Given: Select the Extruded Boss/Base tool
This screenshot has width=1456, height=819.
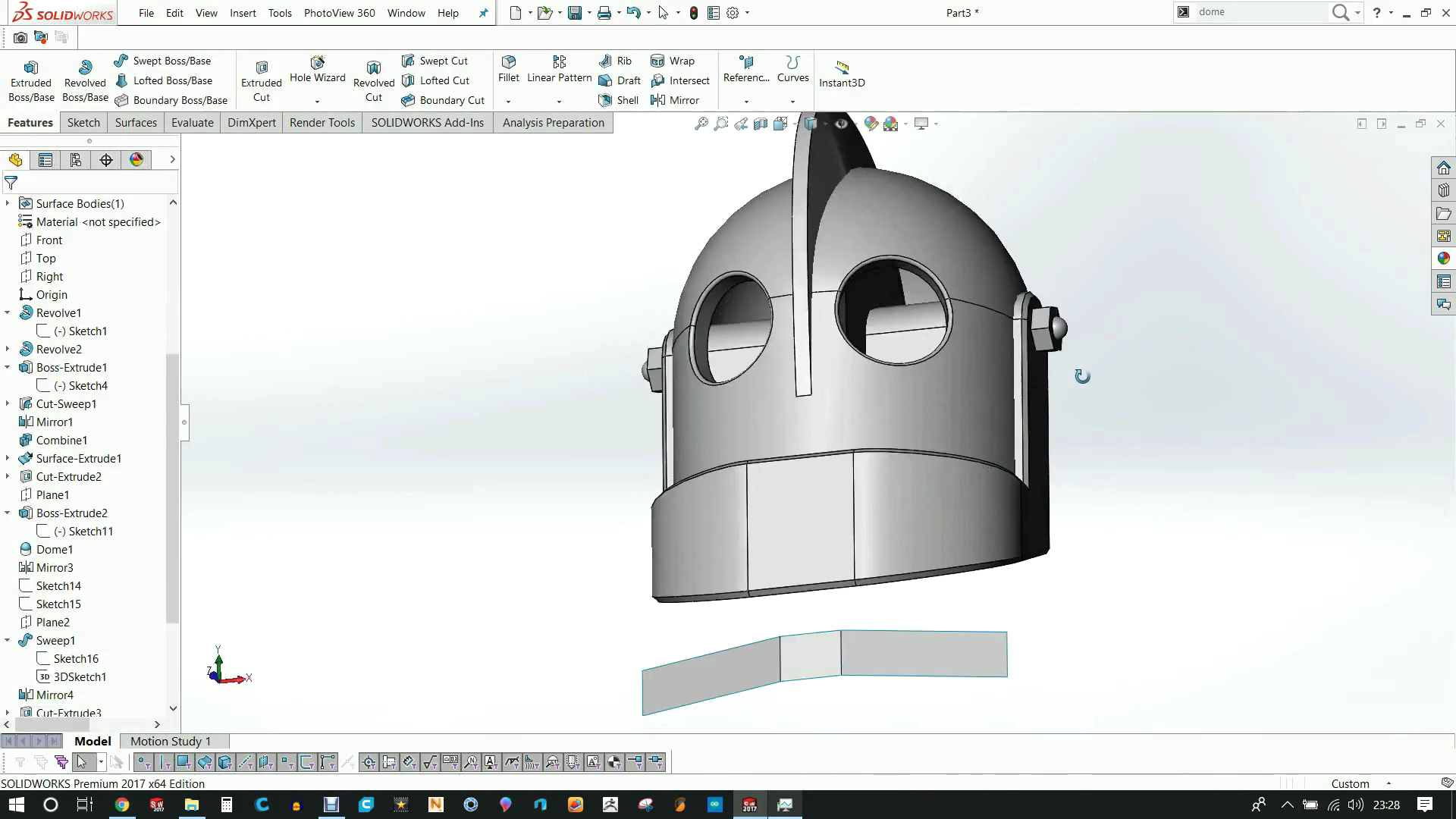Looking at the screenshot, I should (x=30, y=79).
